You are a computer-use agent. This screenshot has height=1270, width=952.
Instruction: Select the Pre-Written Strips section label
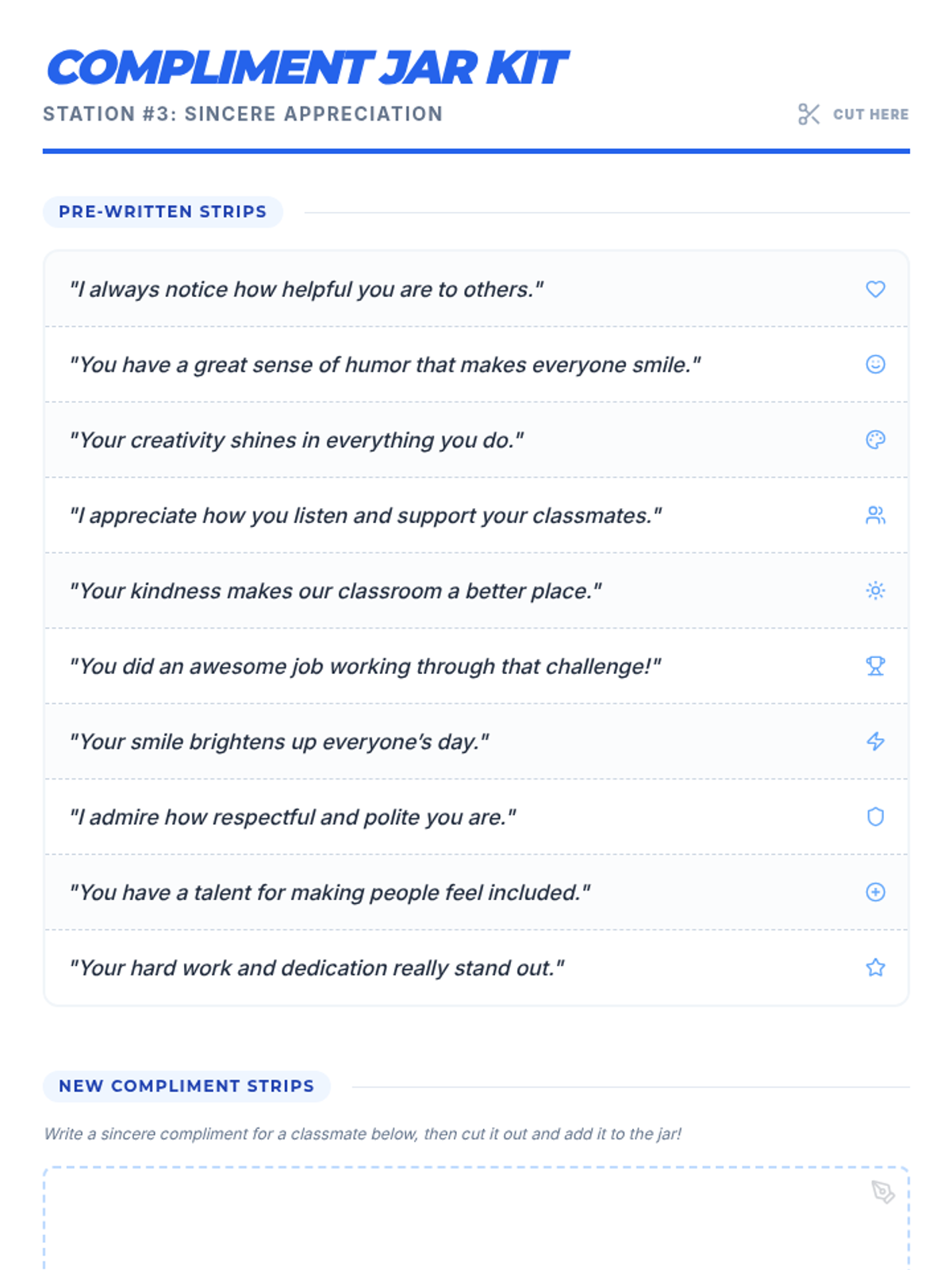(x=163, y=212)
